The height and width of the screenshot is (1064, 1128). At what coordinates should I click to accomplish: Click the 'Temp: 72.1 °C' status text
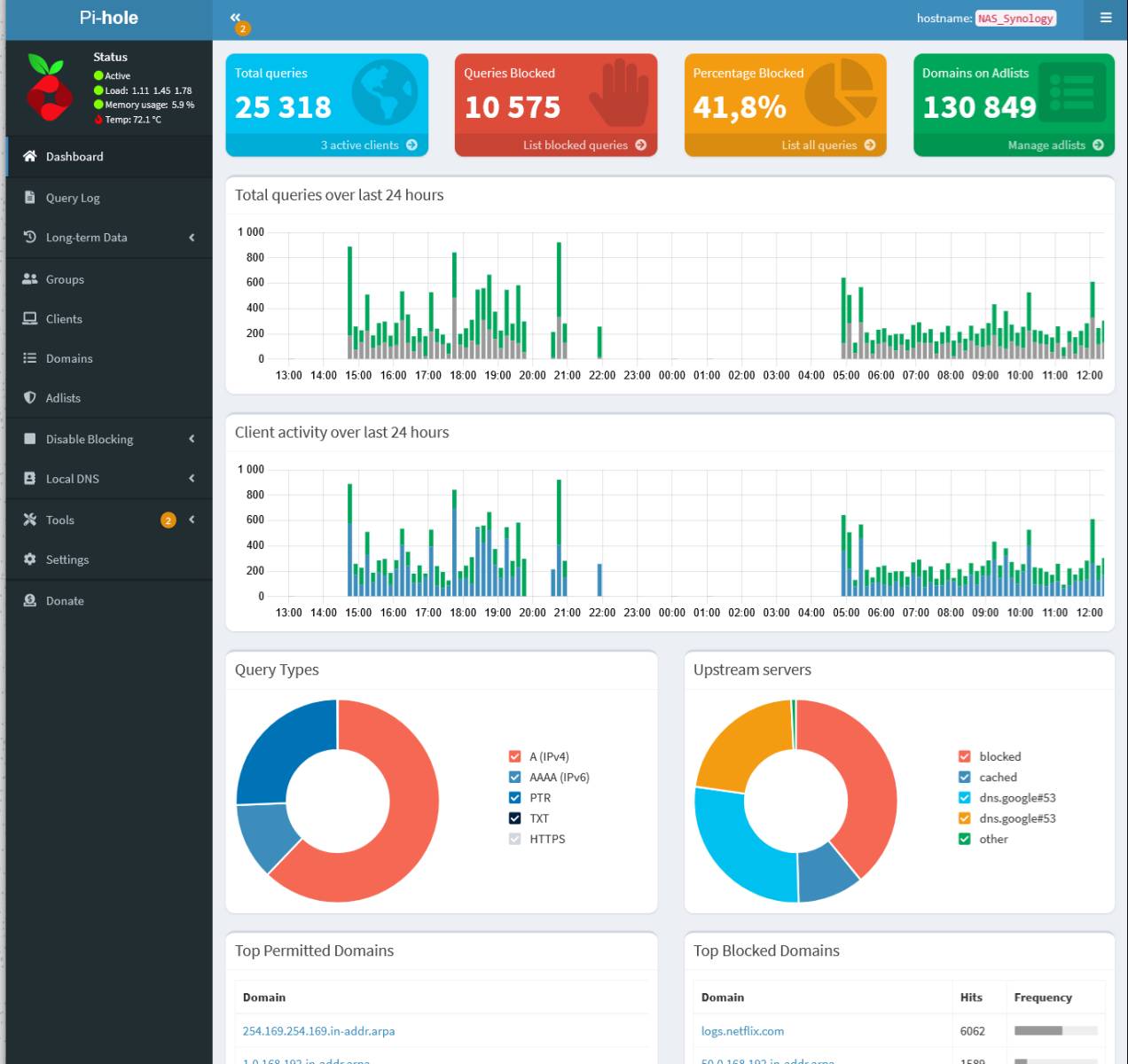pos(133,119)
